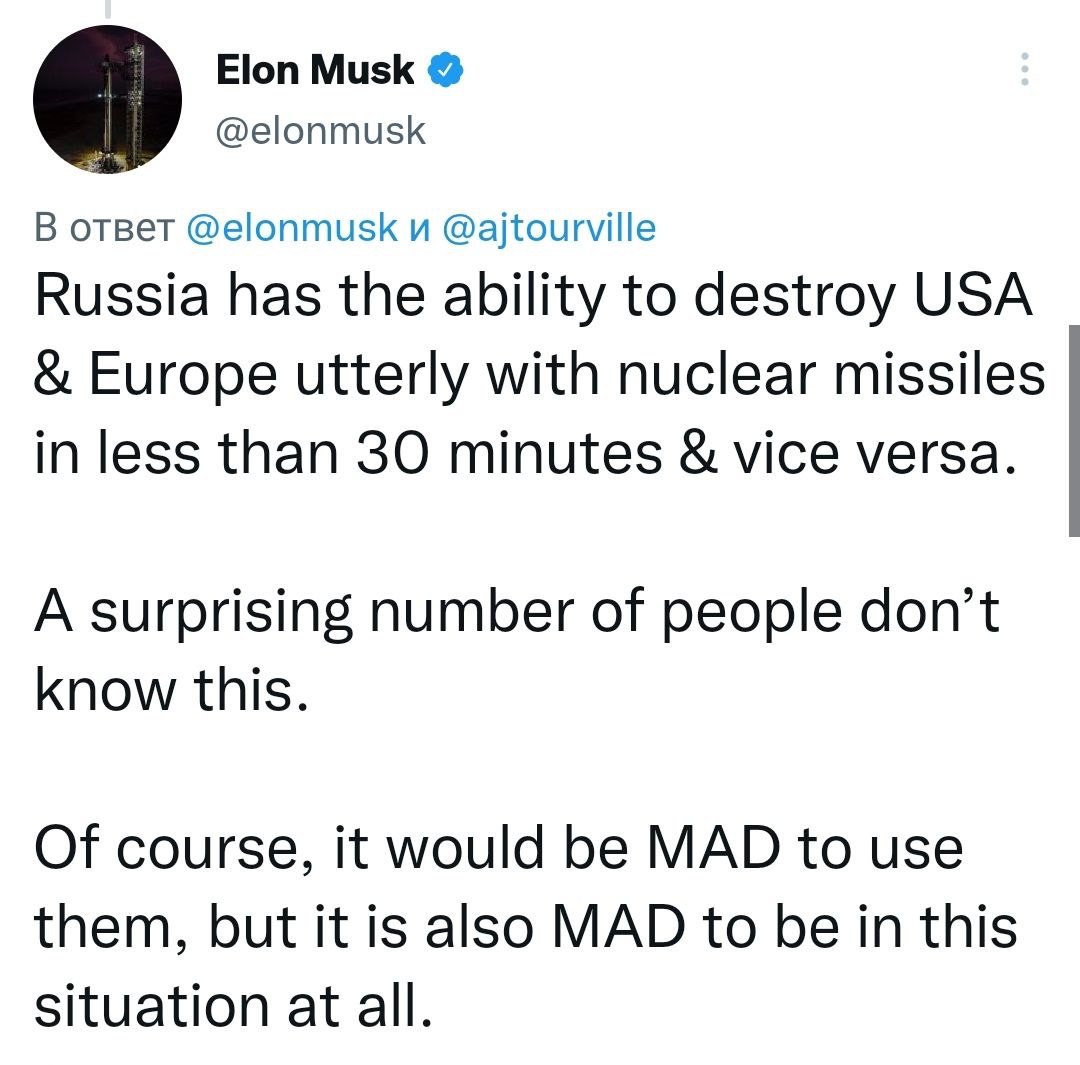Open @elonmusk mention in the reply line
Image resolution: width=1080 pixels, height=1065 pixels.
292,228
